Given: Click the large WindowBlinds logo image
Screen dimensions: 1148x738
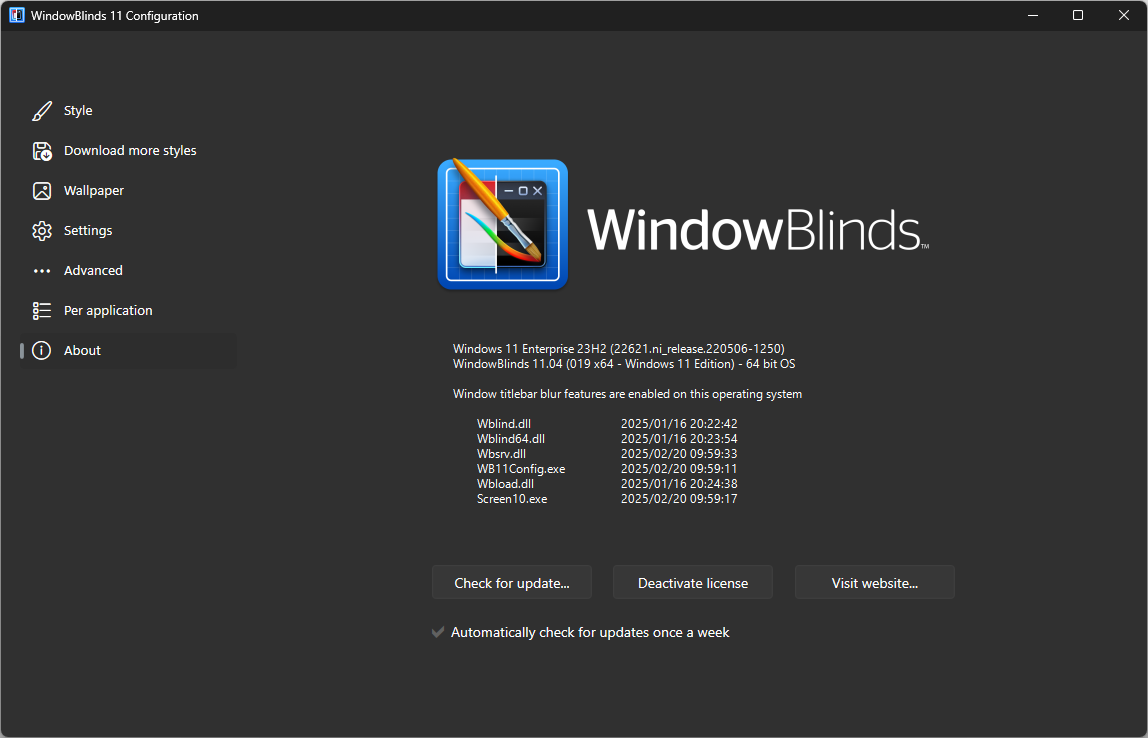Looking at the screenshot, I should [503, 224].
